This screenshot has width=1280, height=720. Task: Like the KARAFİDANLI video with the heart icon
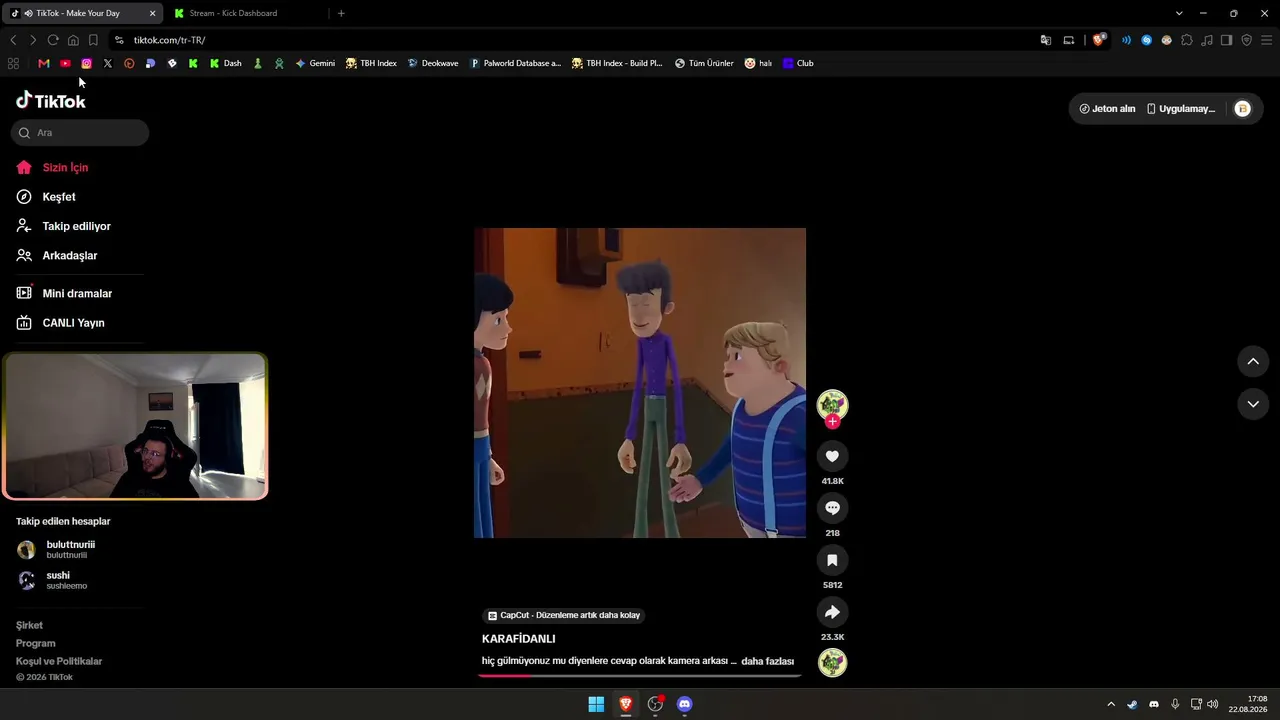832,456
